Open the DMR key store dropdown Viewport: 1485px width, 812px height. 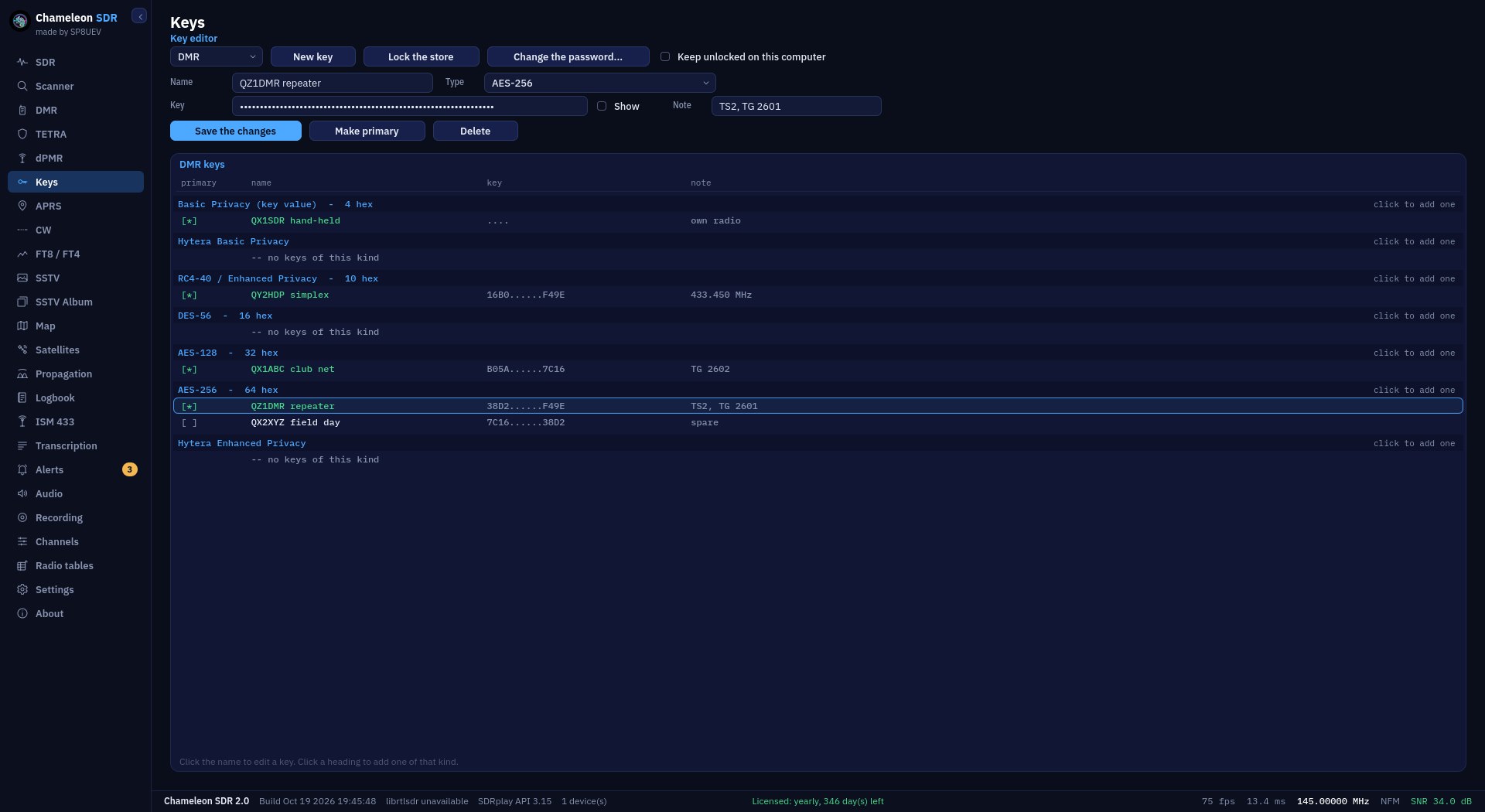coord(217,56)
